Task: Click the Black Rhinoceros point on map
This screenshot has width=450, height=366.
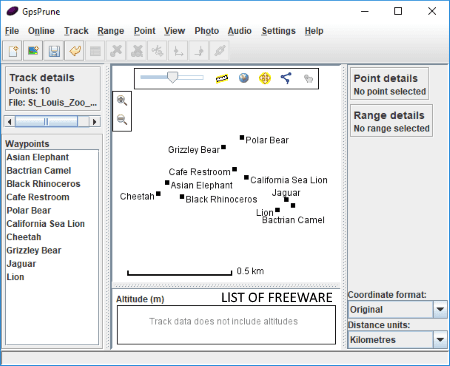Action: (x=182, y=197)
